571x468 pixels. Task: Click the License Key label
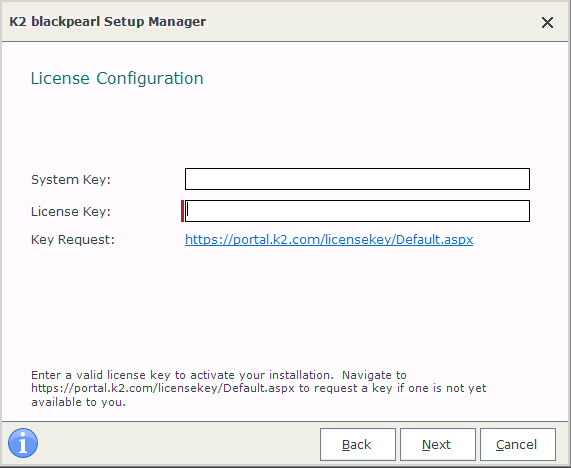point(71,212)
